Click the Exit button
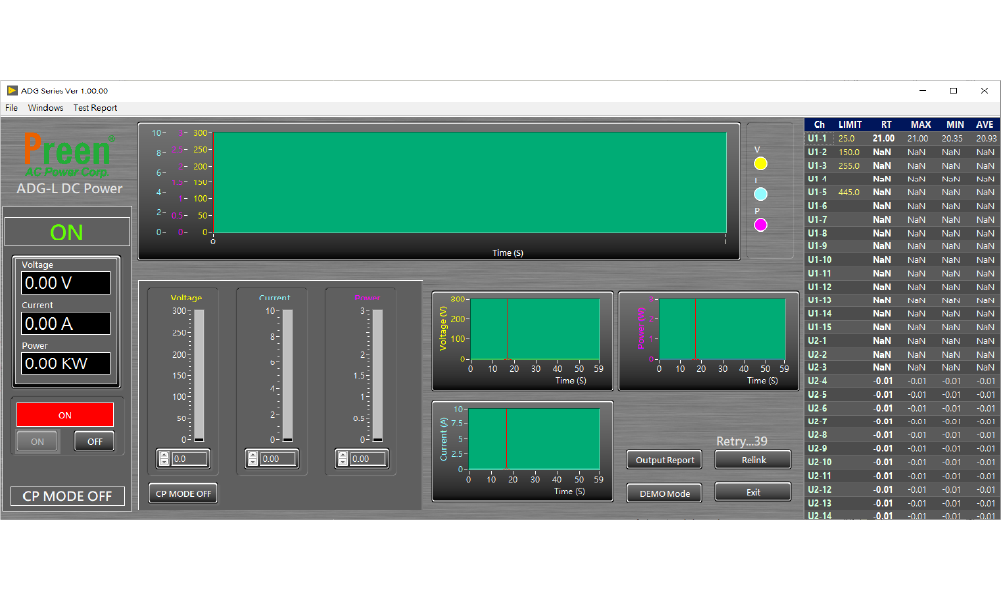 point(753,492)
